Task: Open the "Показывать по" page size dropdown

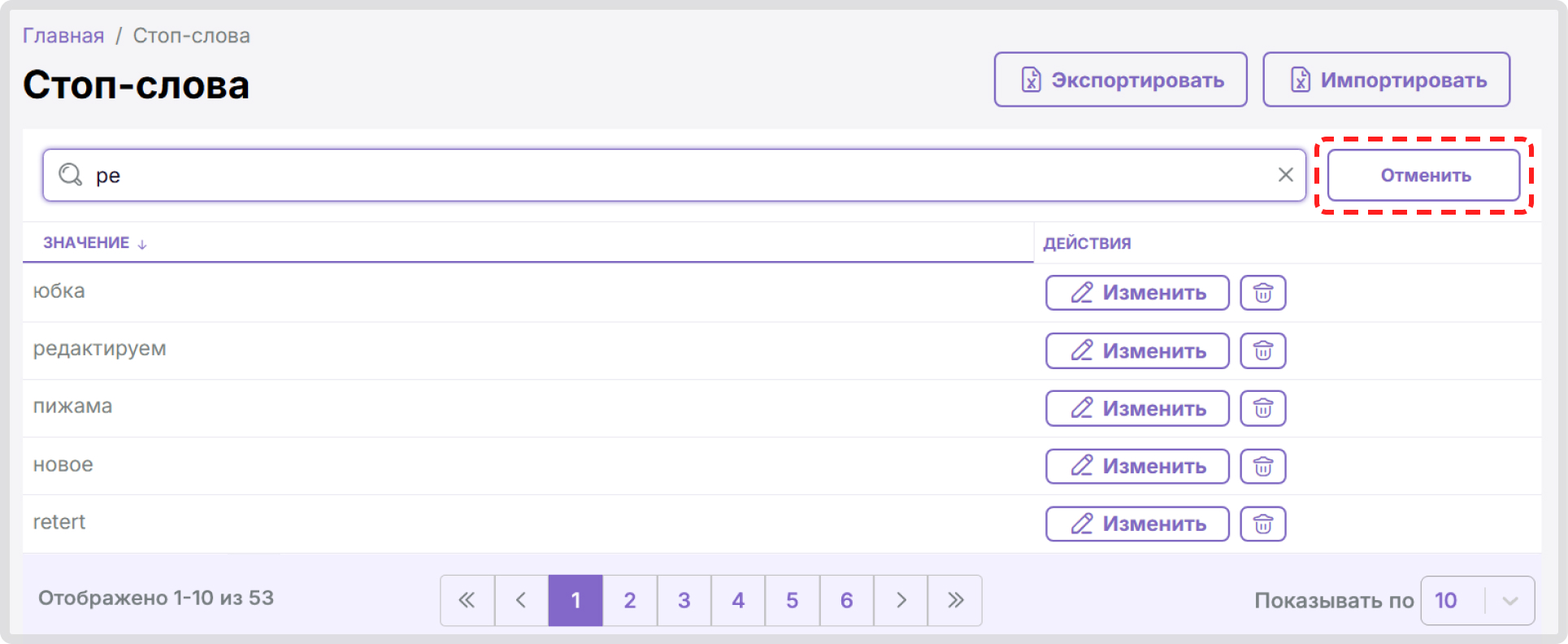Action: (x=1477, y=600)
